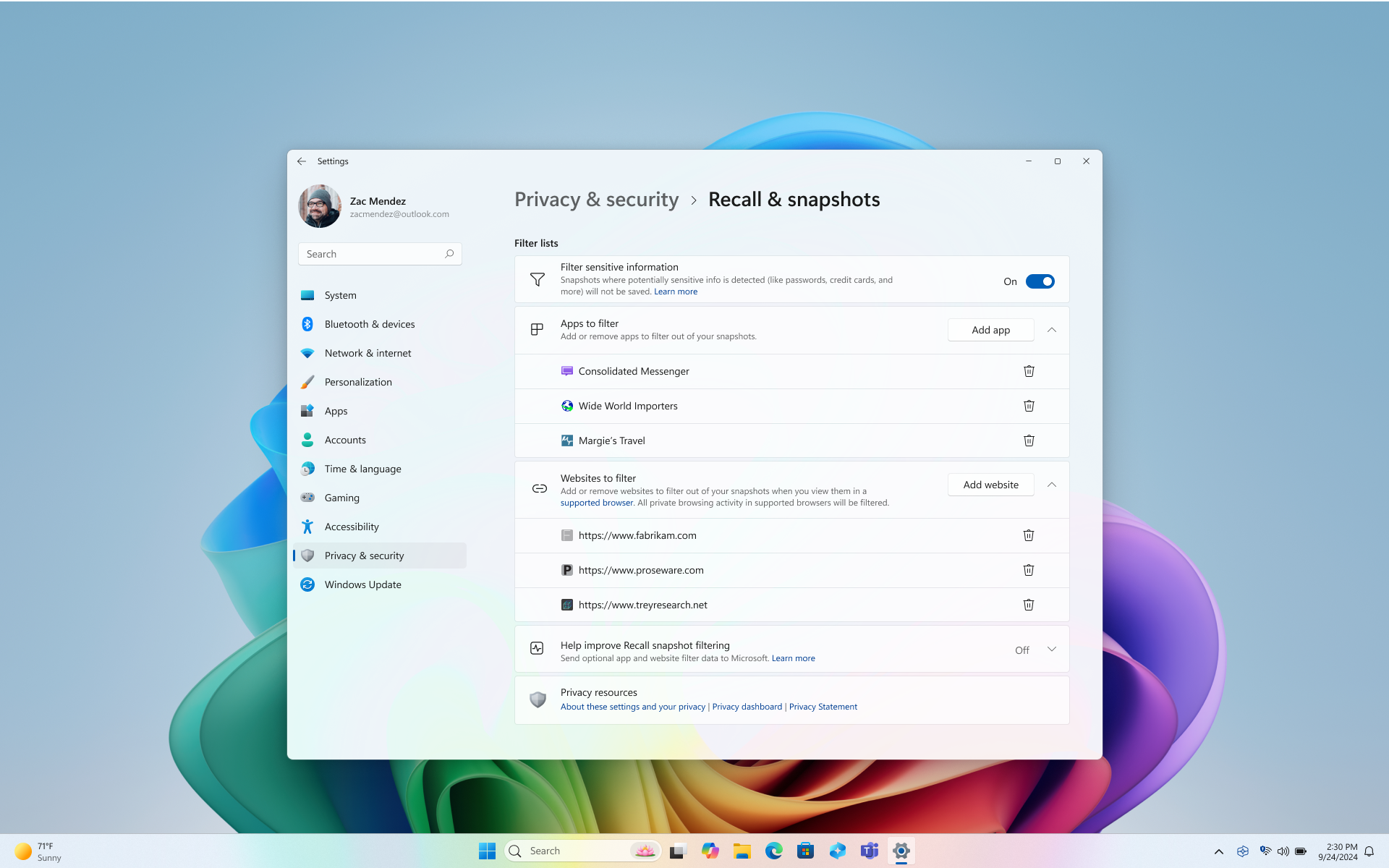Click Add app button
1389x868 pixels.
[x=990, y=329]
